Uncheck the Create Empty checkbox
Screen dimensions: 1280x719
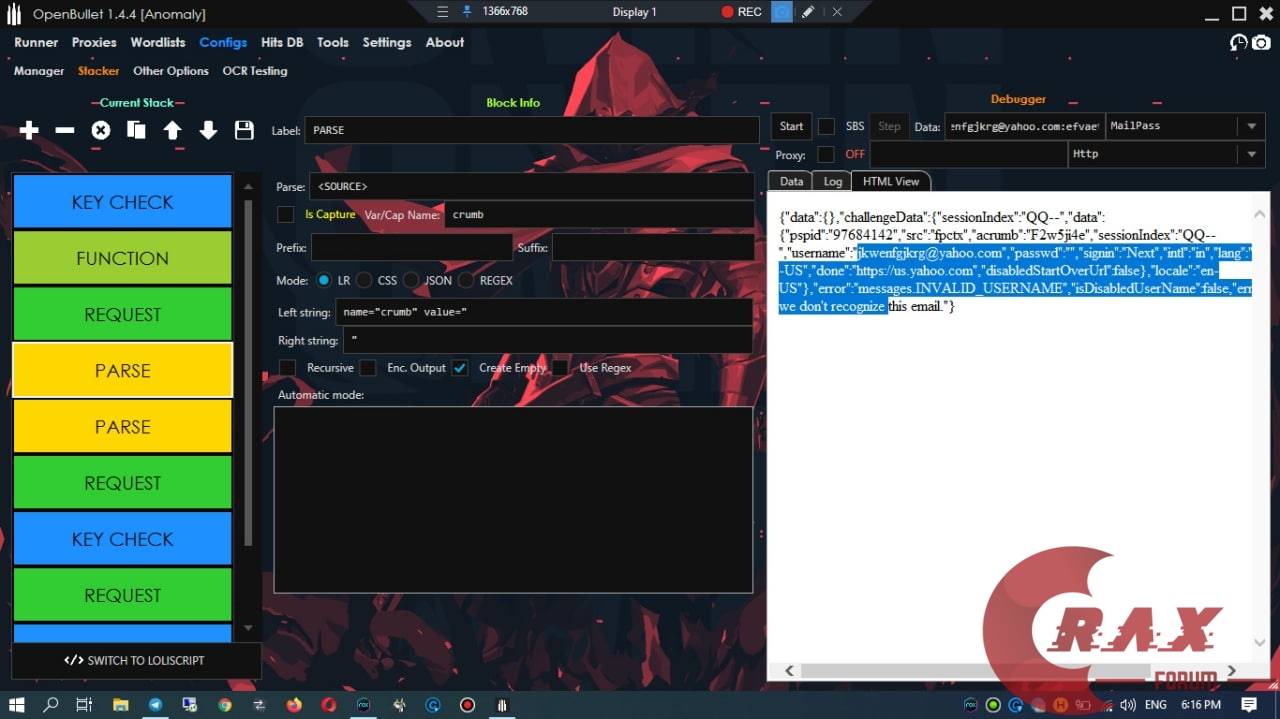point(460,368)
